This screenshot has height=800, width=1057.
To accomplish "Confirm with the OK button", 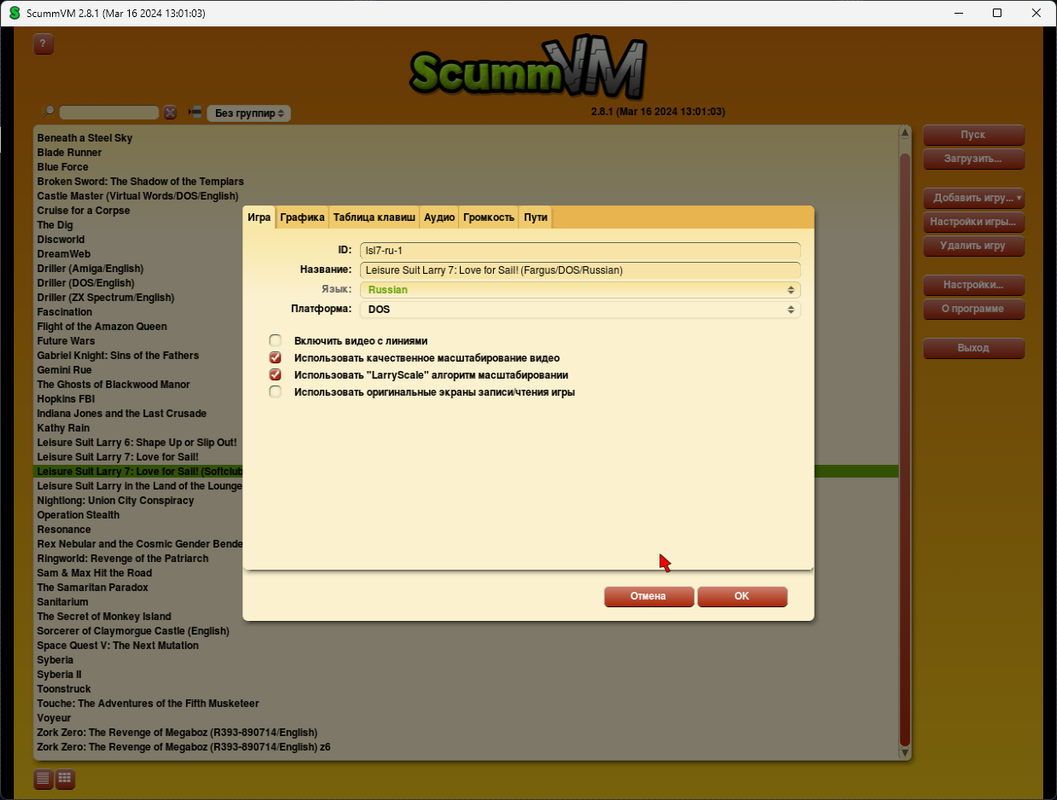I will pyautogui.click(x=742, y=596).
